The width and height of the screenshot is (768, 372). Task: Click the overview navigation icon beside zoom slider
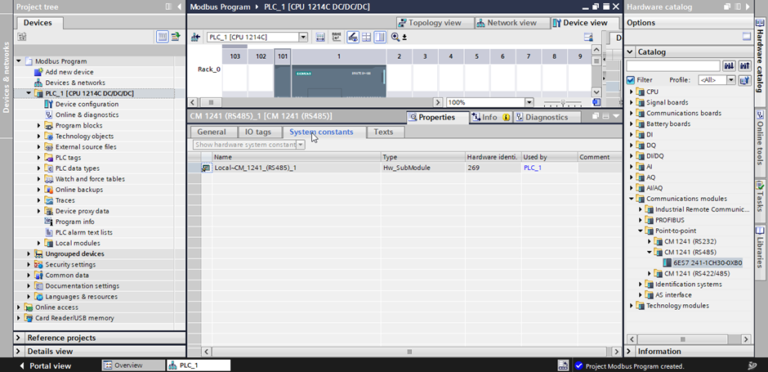pos(596,102)
